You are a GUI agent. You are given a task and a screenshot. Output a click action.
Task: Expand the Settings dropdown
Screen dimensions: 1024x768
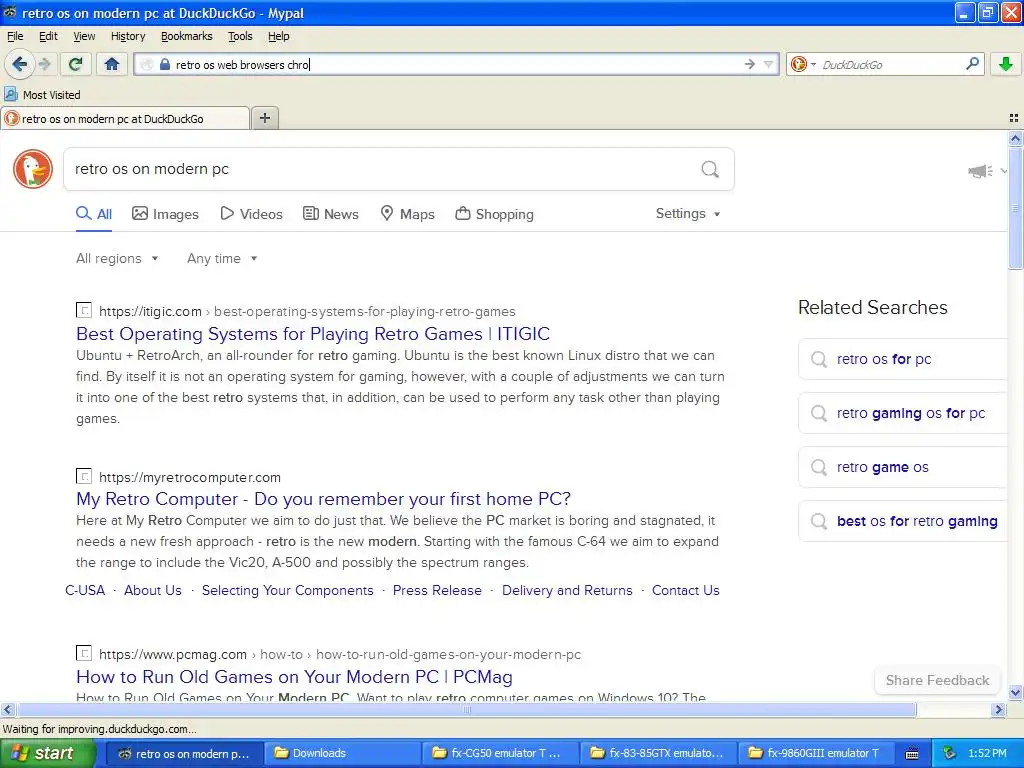click(688, 214)
